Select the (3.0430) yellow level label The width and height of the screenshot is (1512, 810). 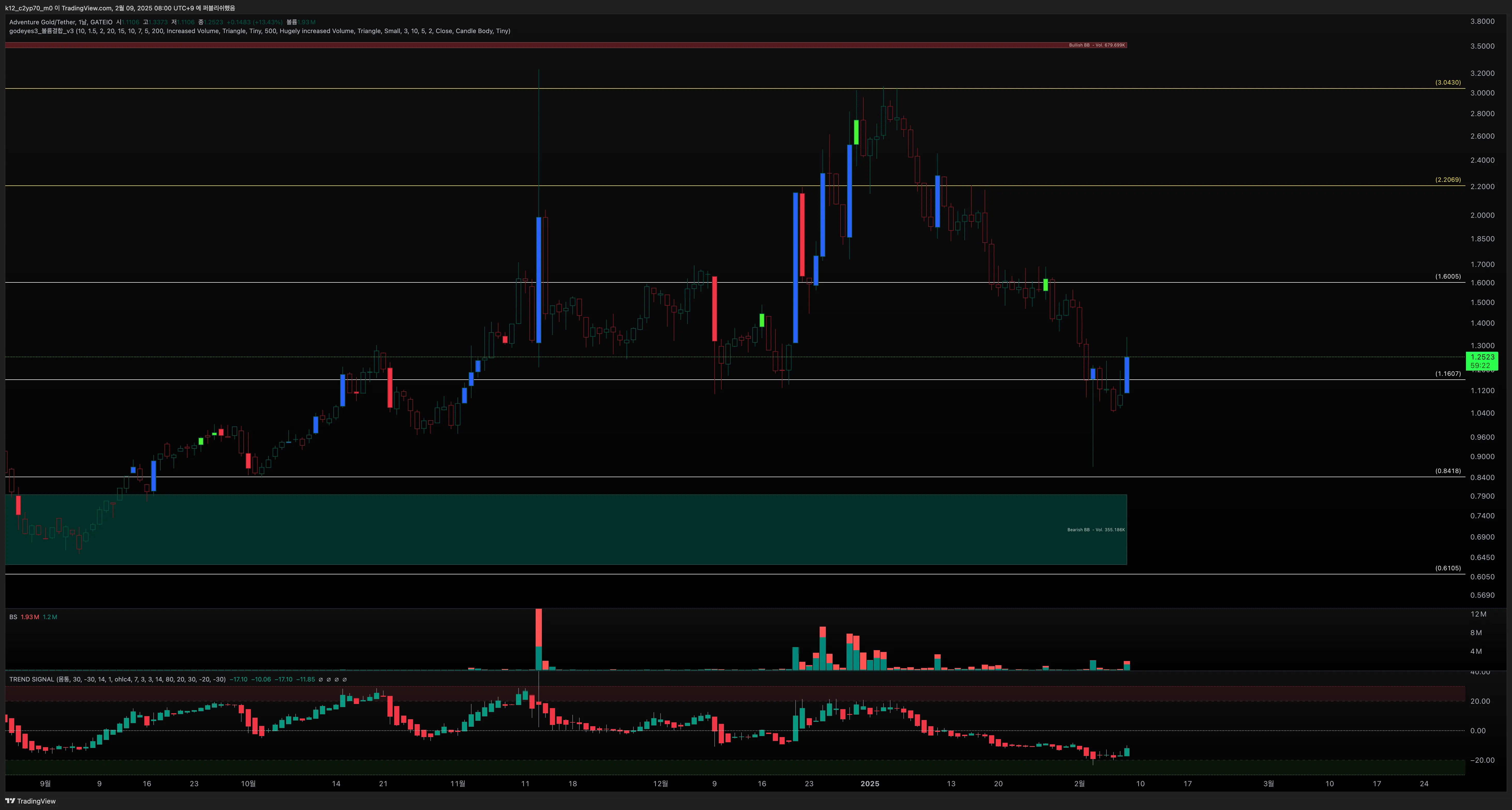tap(1448, 83)
